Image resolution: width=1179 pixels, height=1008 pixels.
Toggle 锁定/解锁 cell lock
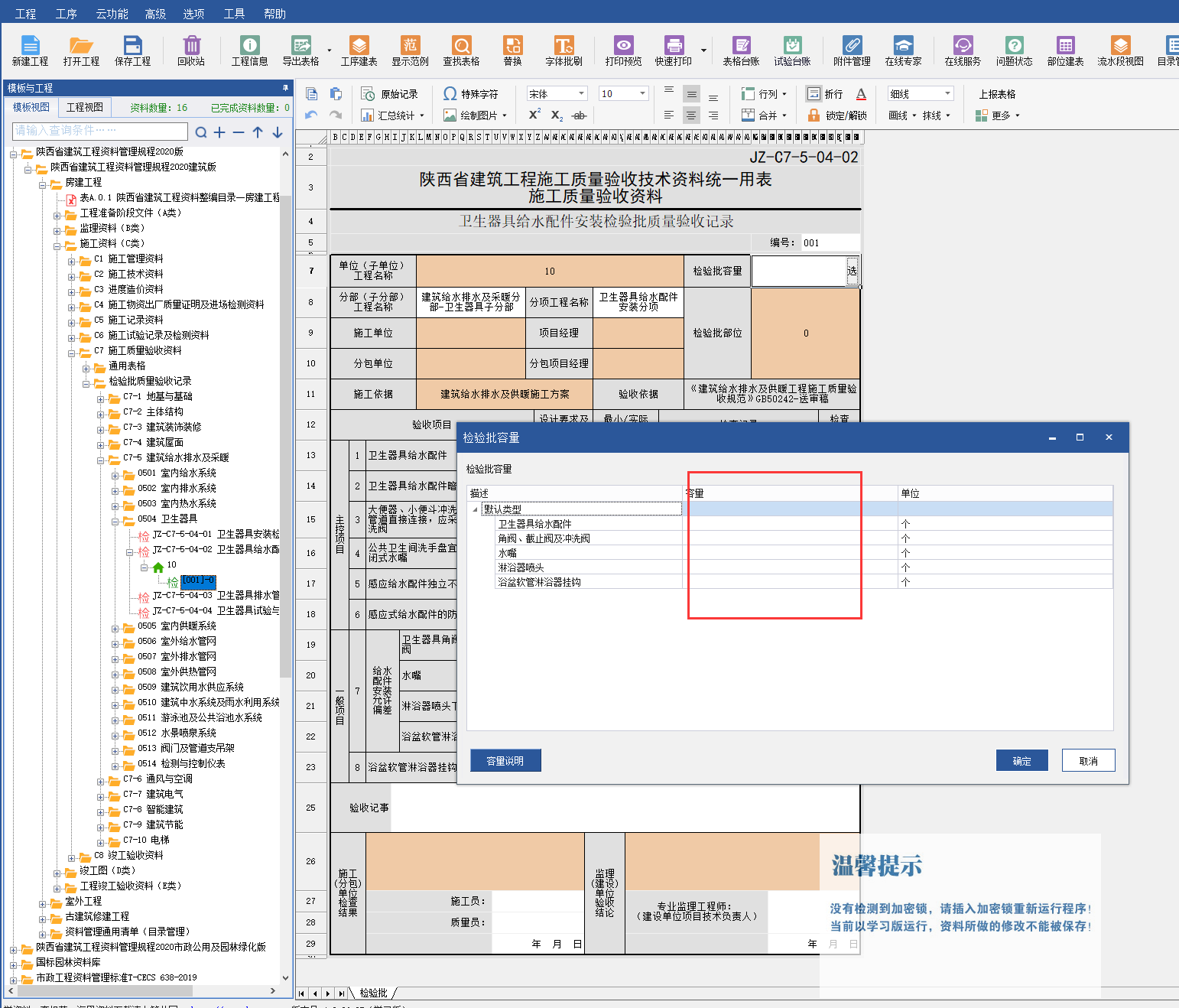[837, 115]
